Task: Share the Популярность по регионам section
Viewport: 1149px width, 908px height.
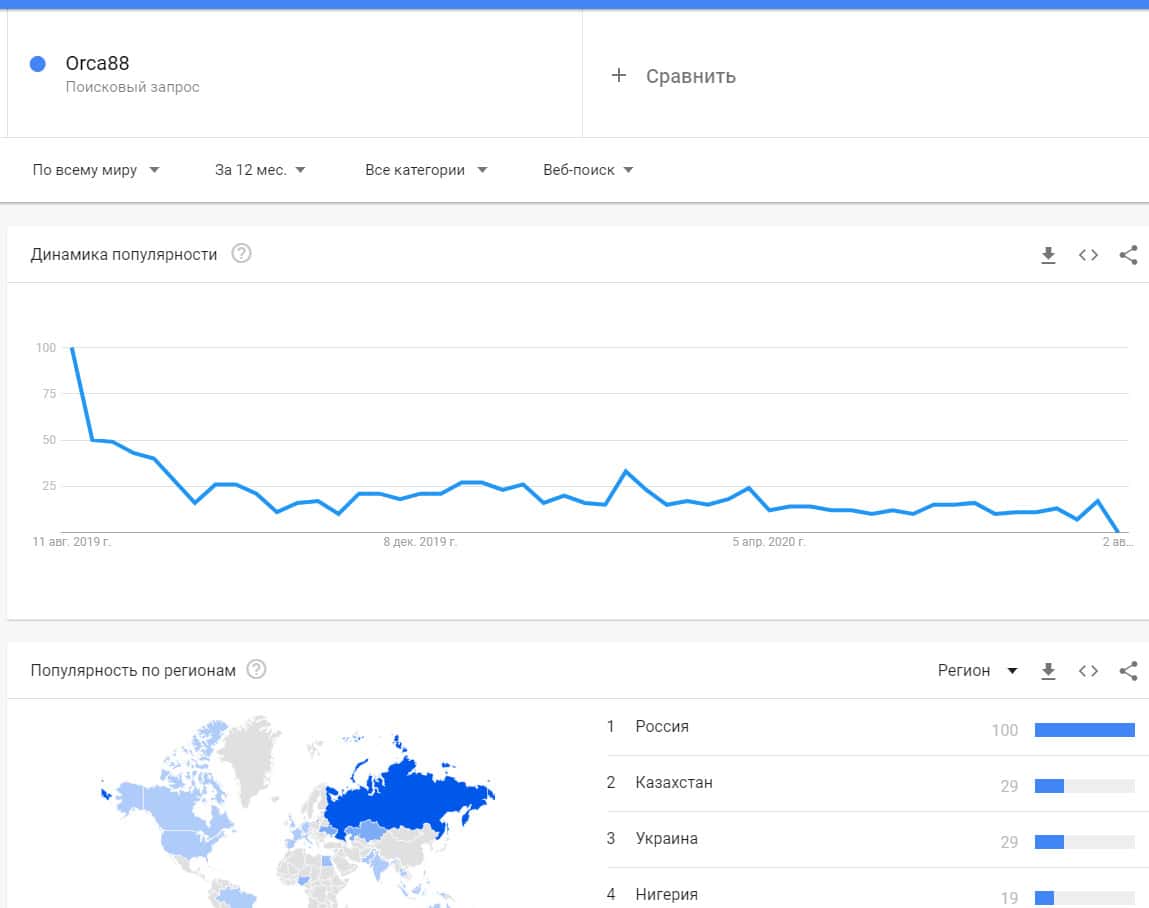Action: point(1128,671)
